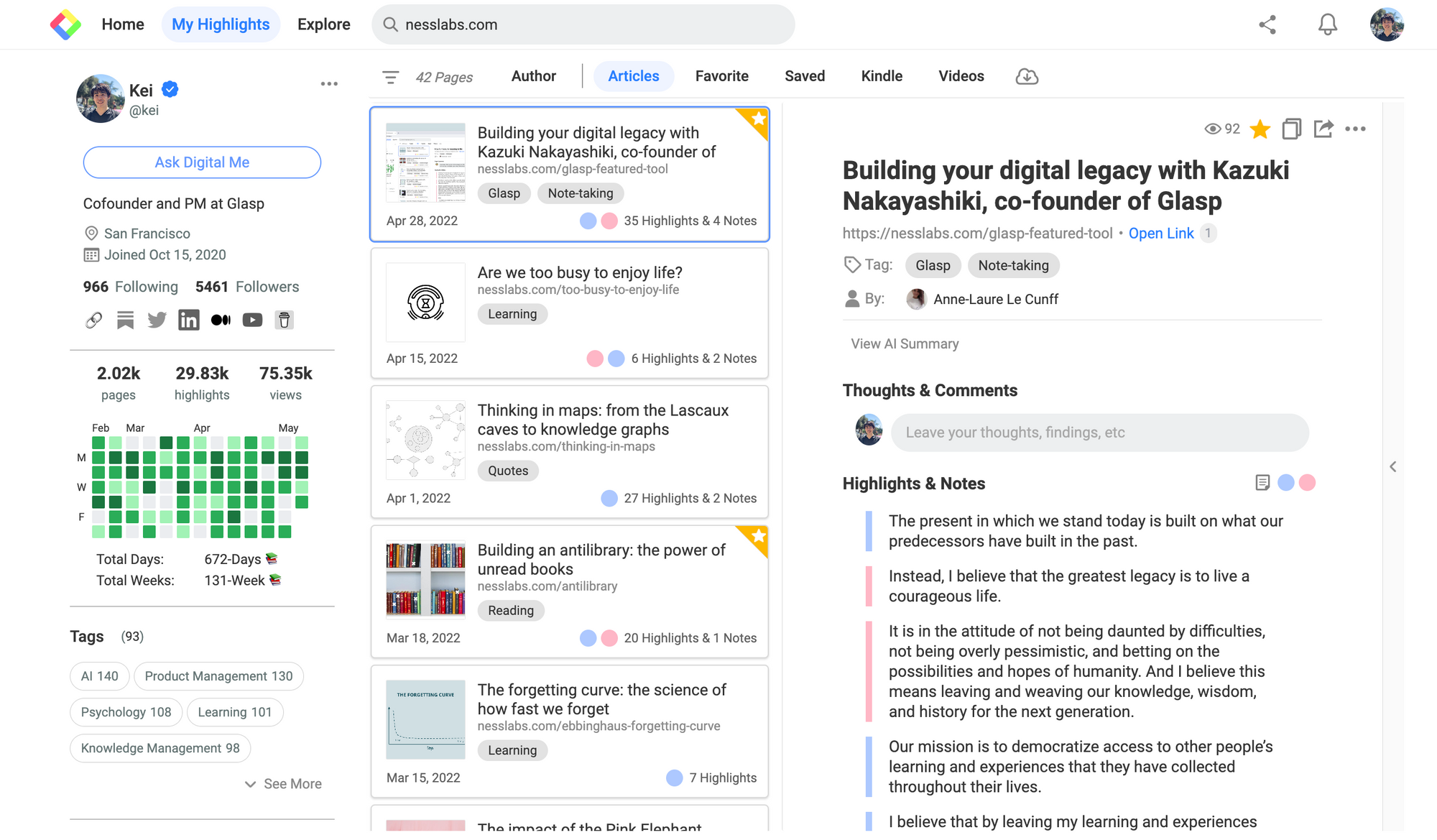Image resolution: width=1437 pixels, height=840 pixels.
Task: Click the thoughts and comments input field
Action: [1099, 433]
